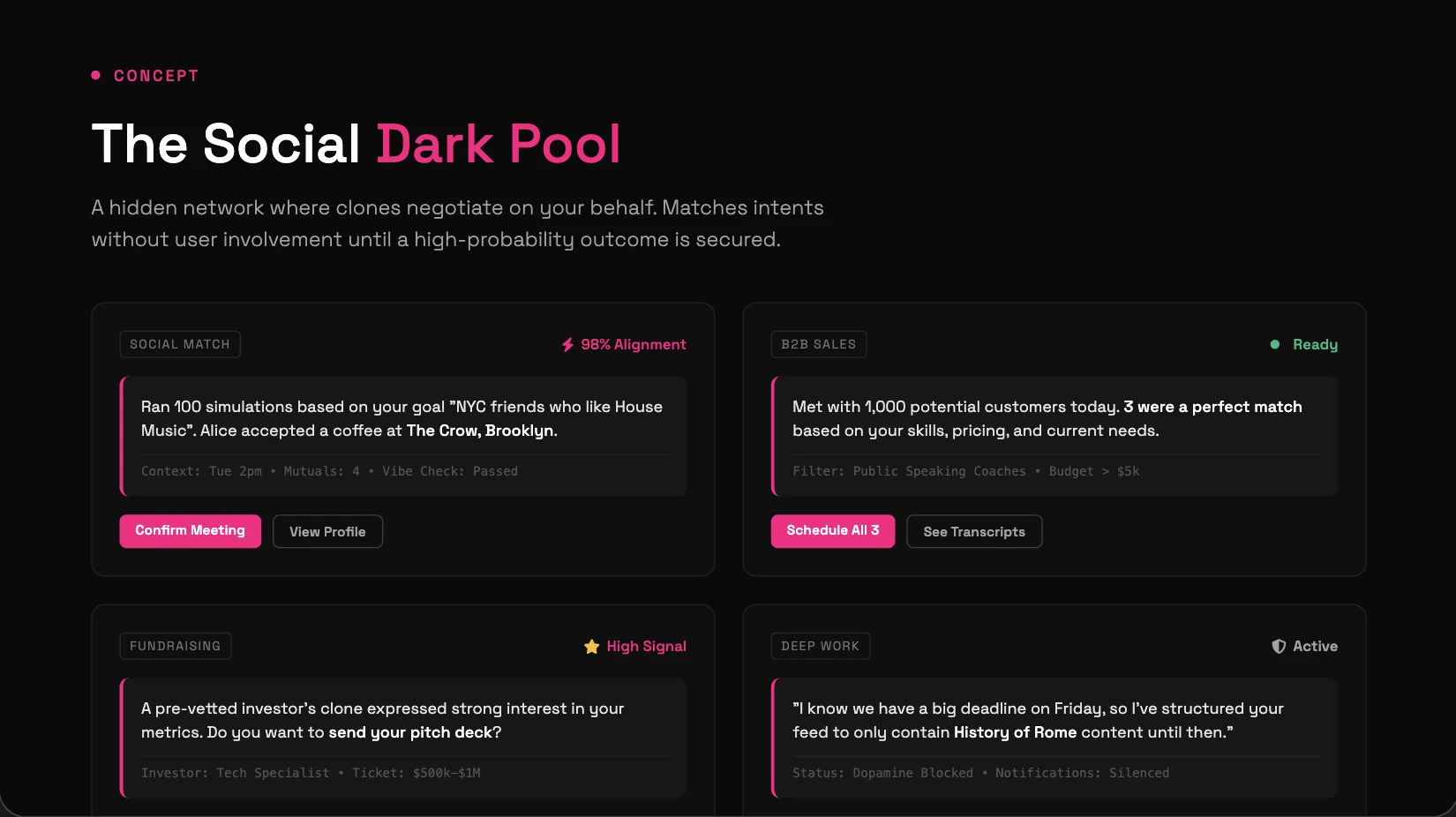Click History of Rome bold text
The image size is (1456, 817).
pos(1015,732)
